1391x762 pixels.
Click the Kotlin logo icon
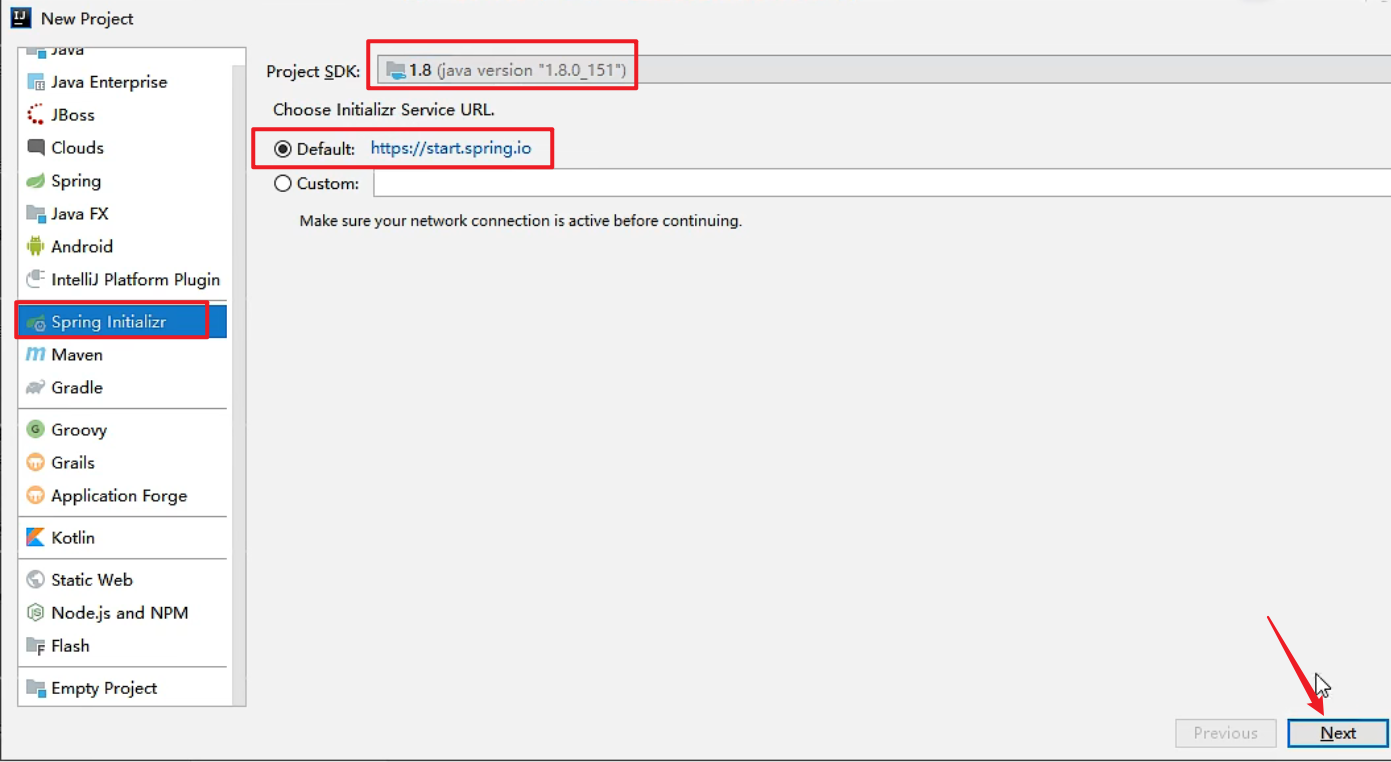click(36, 538)
